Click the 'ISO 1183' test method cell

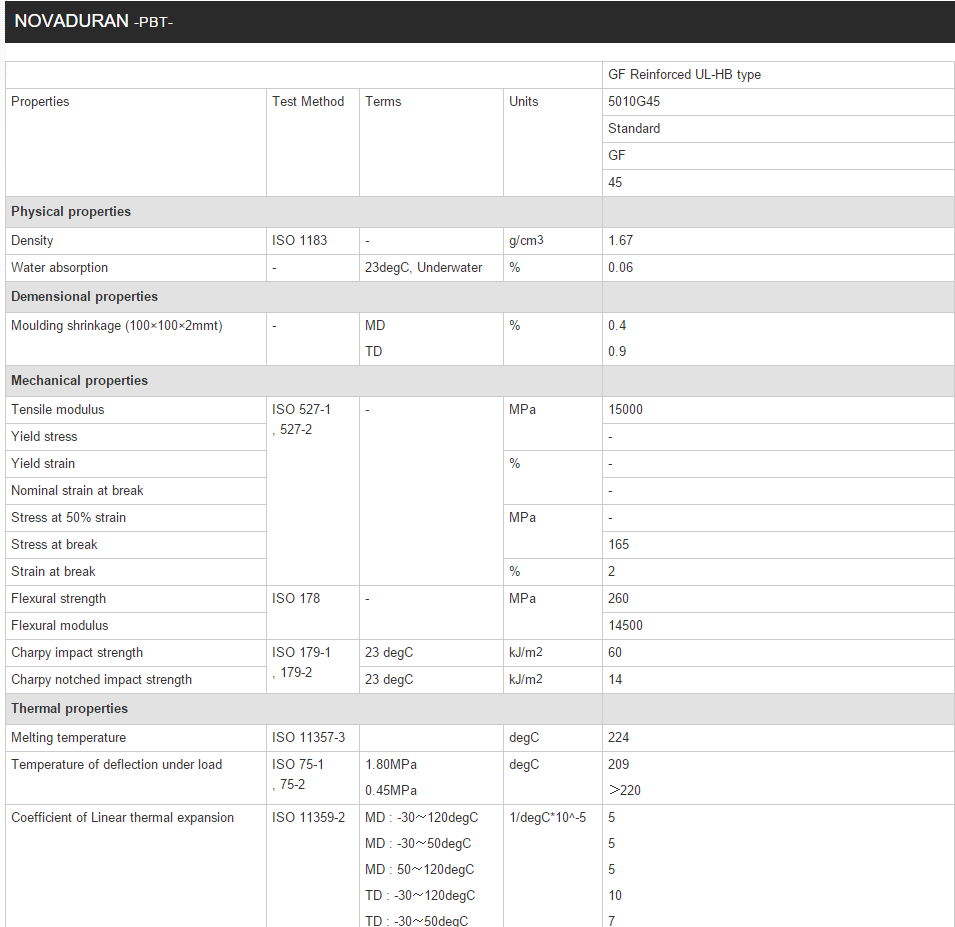(x=312, y=241)
